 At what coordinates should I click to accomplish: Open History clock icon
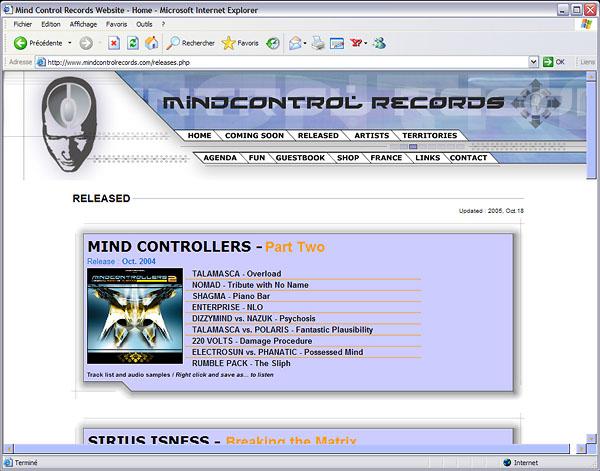click(273, 43)
